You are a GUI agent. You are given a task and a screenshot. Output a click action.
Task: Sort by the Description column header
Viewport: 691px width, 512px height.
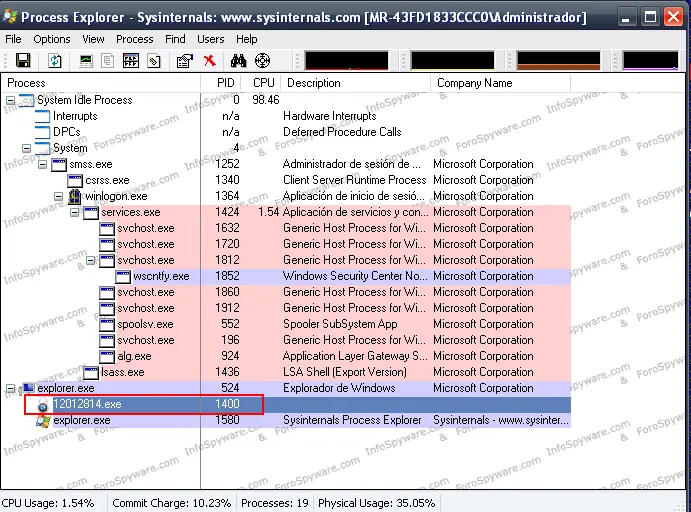[356, 83]
